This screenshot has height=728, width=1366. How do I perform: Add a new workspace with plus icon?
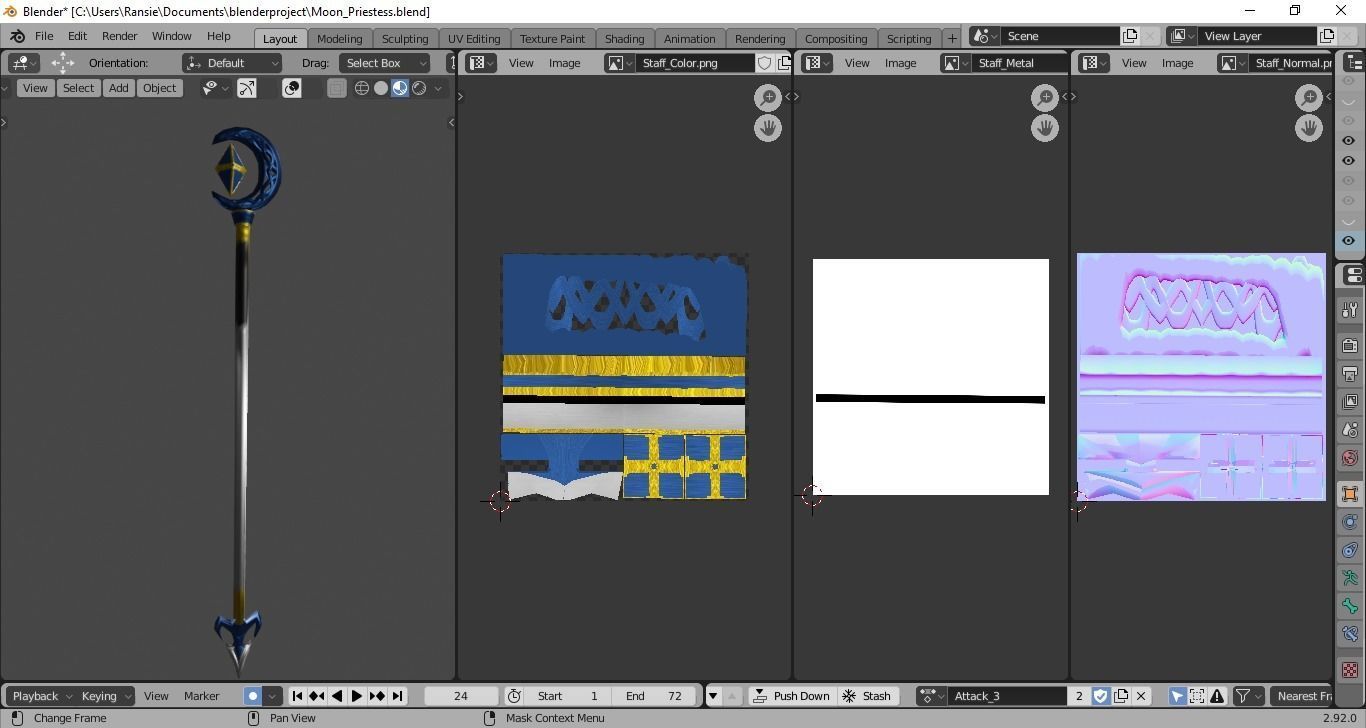[x=952, y=38]
